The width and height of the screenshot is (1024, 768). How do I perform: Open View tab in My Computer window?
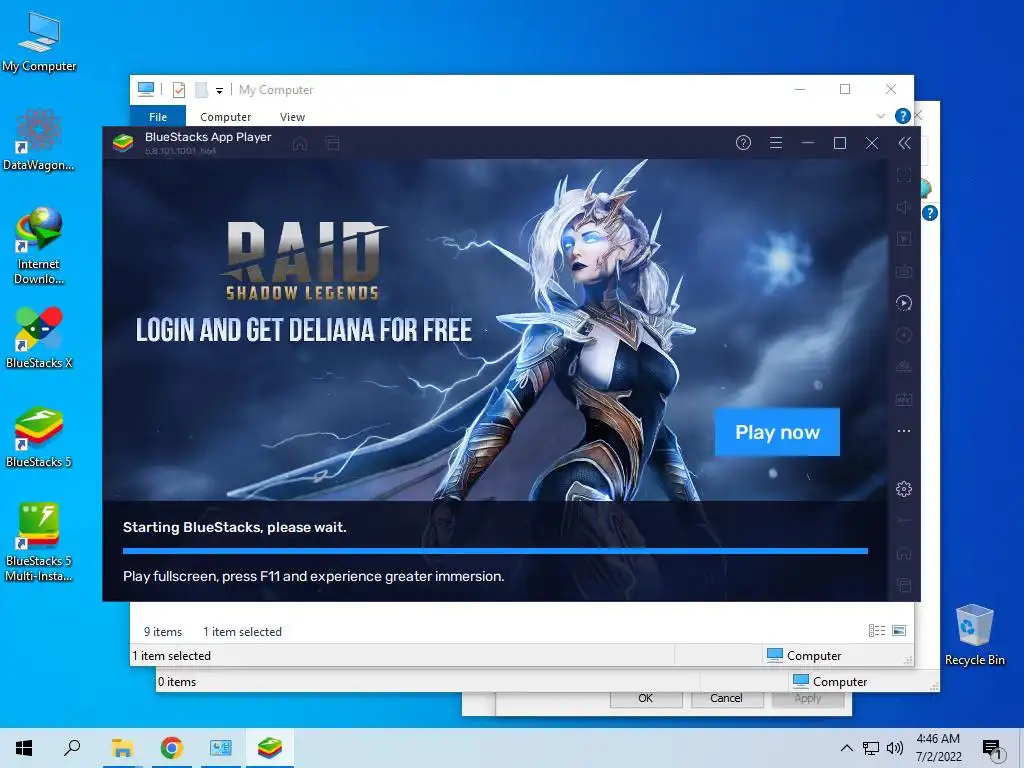tap(292, 117)
